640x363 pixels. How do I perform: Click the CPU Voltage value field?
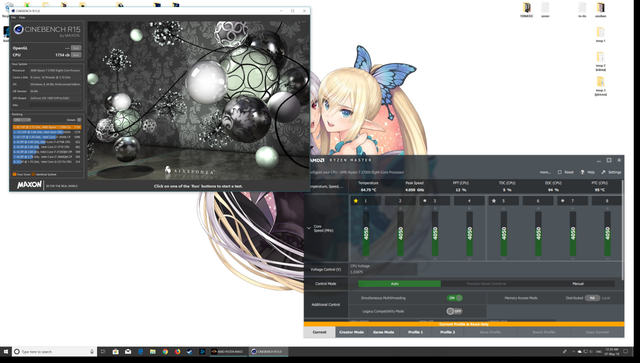click(383, 269)
